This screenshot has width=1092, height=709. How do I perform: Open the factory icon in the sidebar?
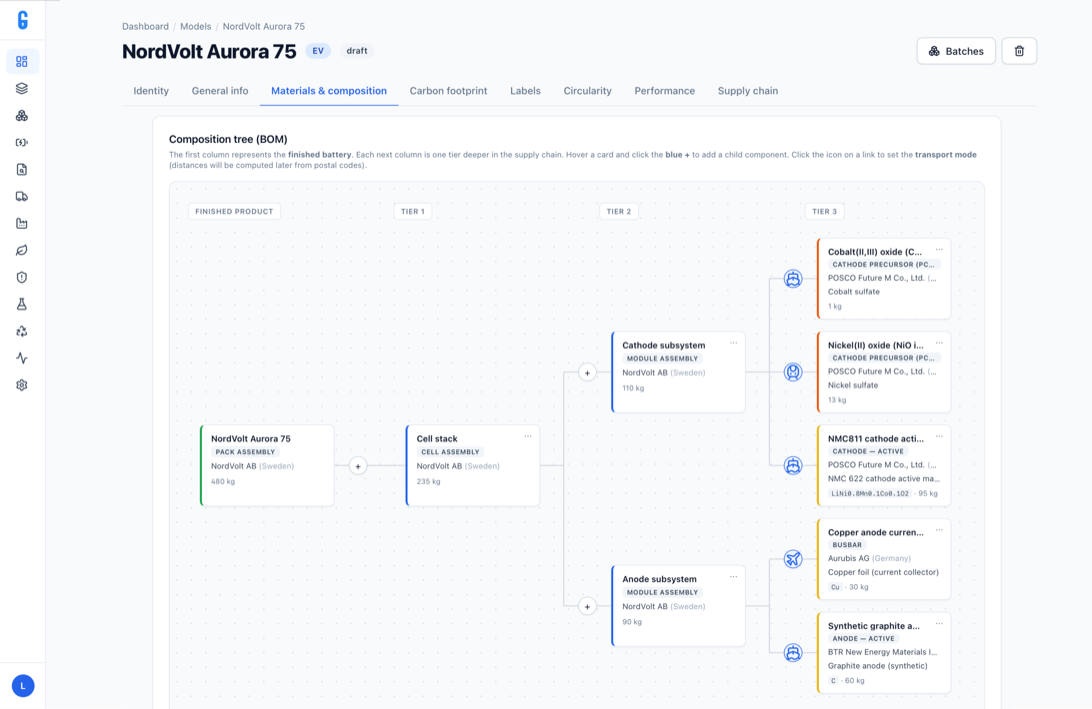[22, 224]
